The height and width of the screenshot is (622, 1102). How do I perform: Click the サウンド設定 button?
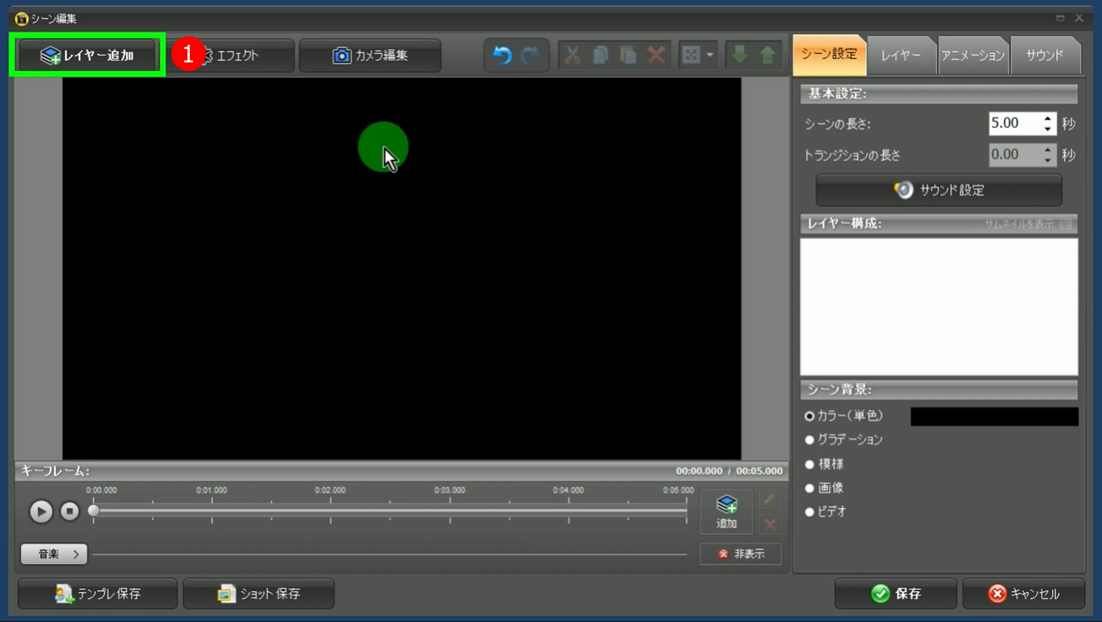[939, 190]
